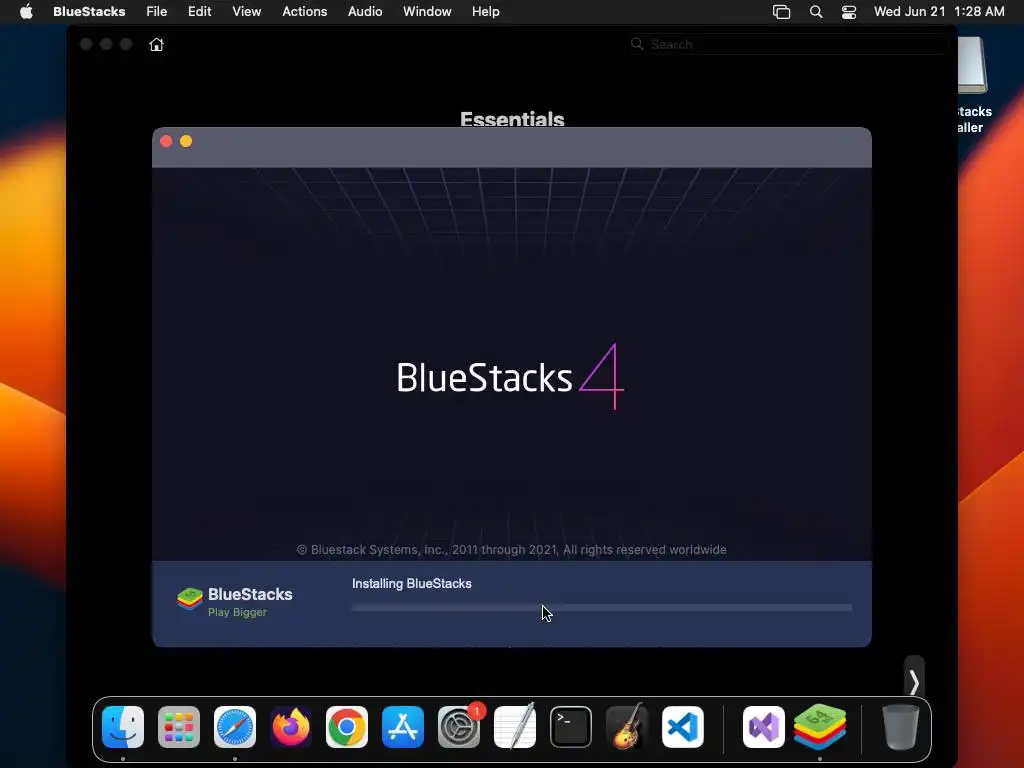Click the BlueStacks Play Bigger logo
1024x768 pixels.
235,601
